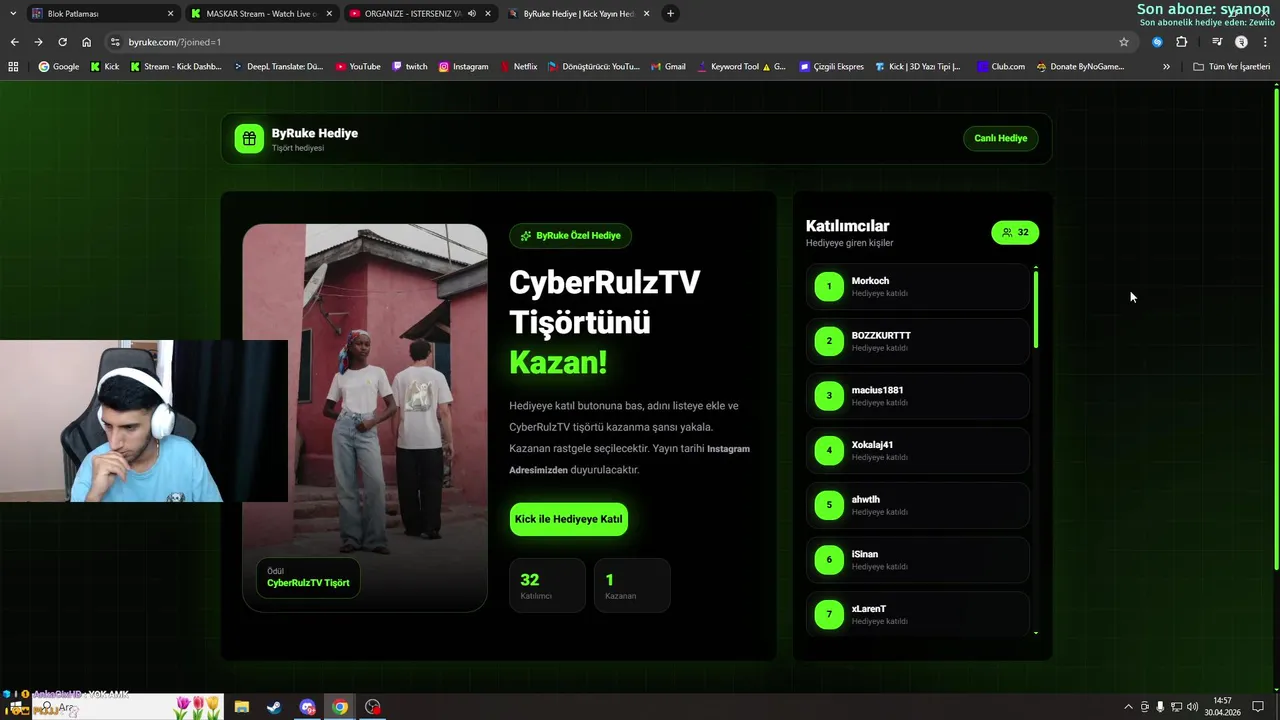Select participant iSinan in the list

coord(917,560)
